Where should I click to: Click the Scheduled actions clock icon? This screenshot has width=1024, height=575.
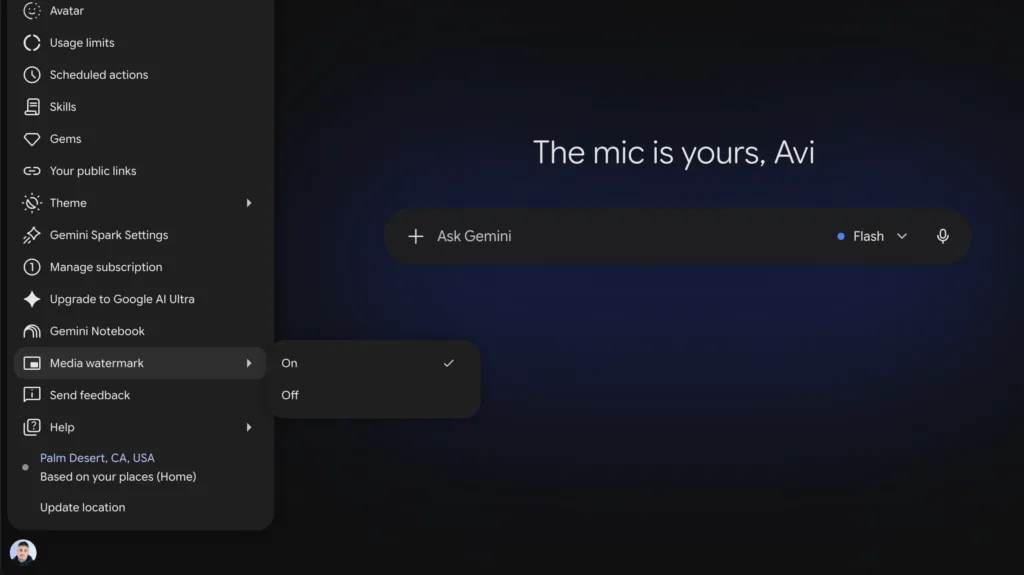pyautogui.click(x=31, y=74)
